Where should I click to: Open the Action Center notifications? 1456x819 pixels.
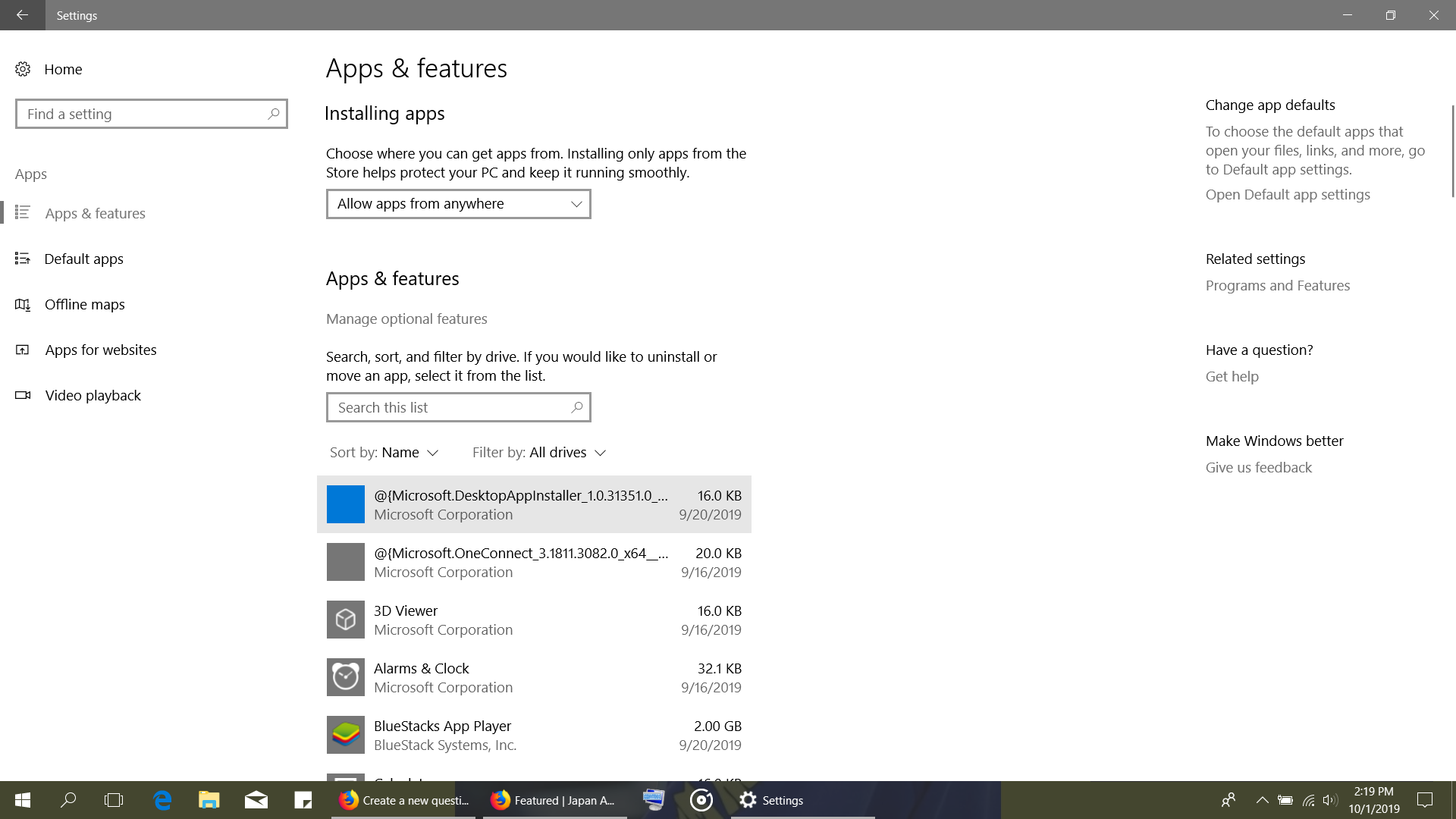click(1425, 800)
